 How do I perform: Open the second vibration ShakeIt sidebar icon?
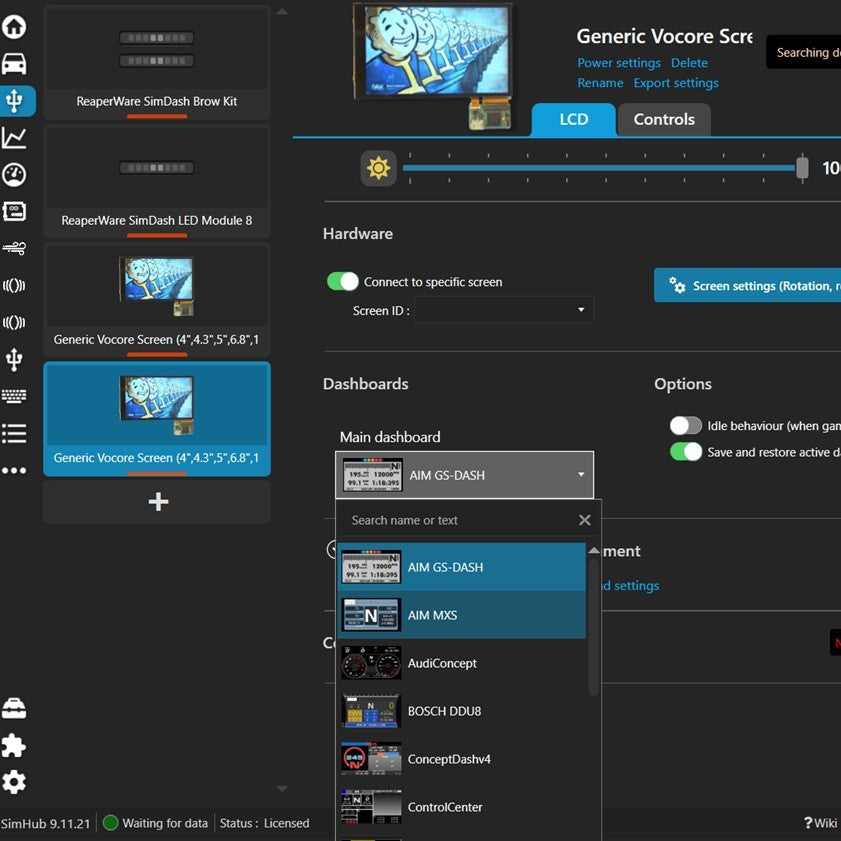[x=14, y=322]
